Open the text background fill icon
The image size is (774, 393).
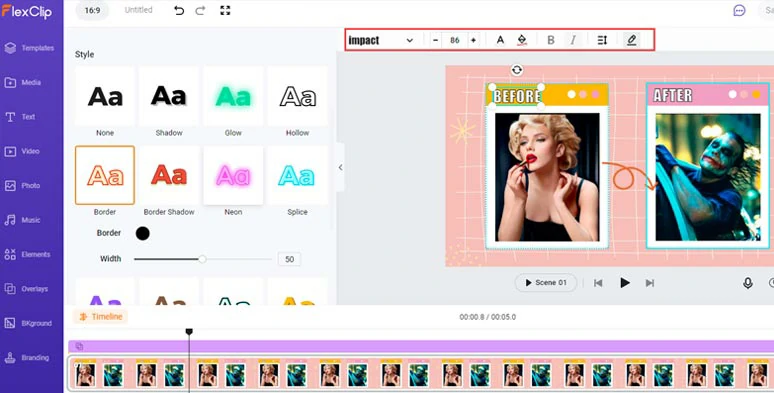point(522,40)
